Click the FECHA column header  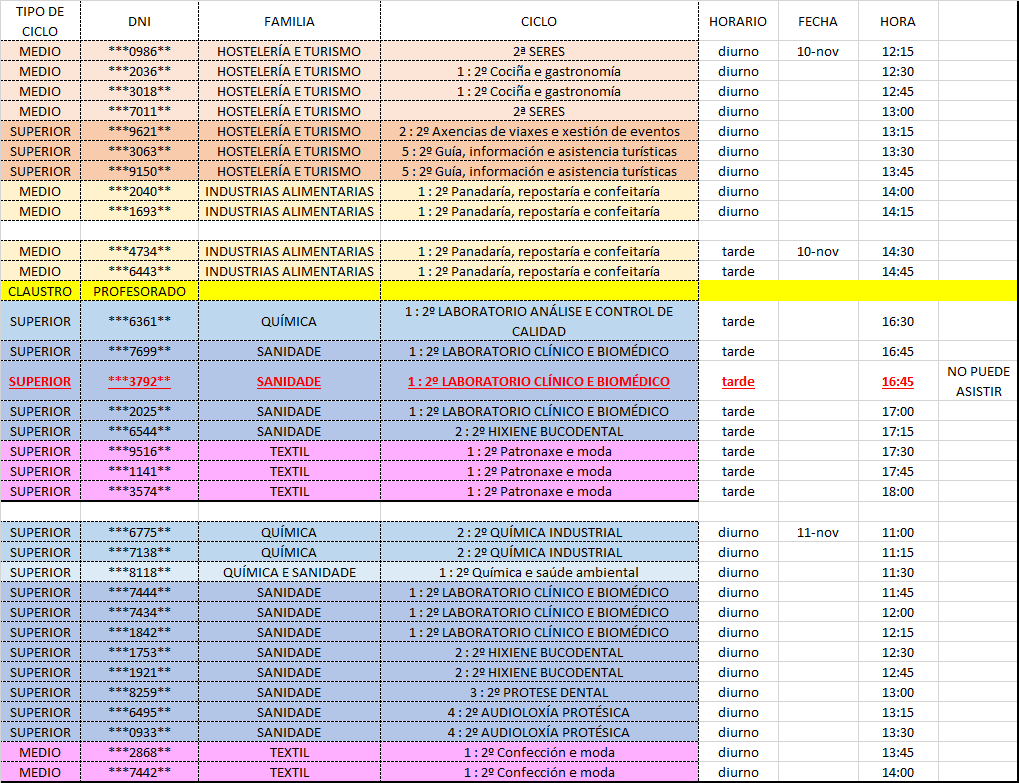(x=817, y=21)
